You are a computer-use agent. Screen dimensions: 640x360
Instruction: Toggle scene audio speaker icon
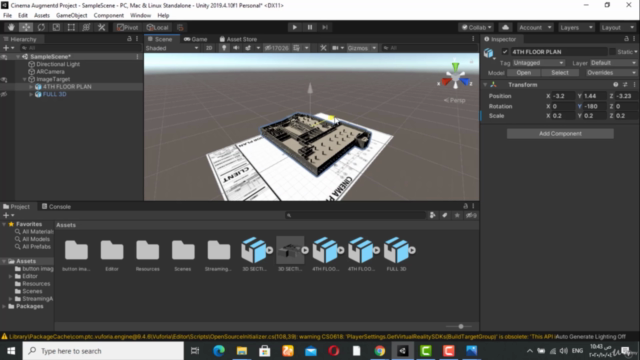[236, 48]
